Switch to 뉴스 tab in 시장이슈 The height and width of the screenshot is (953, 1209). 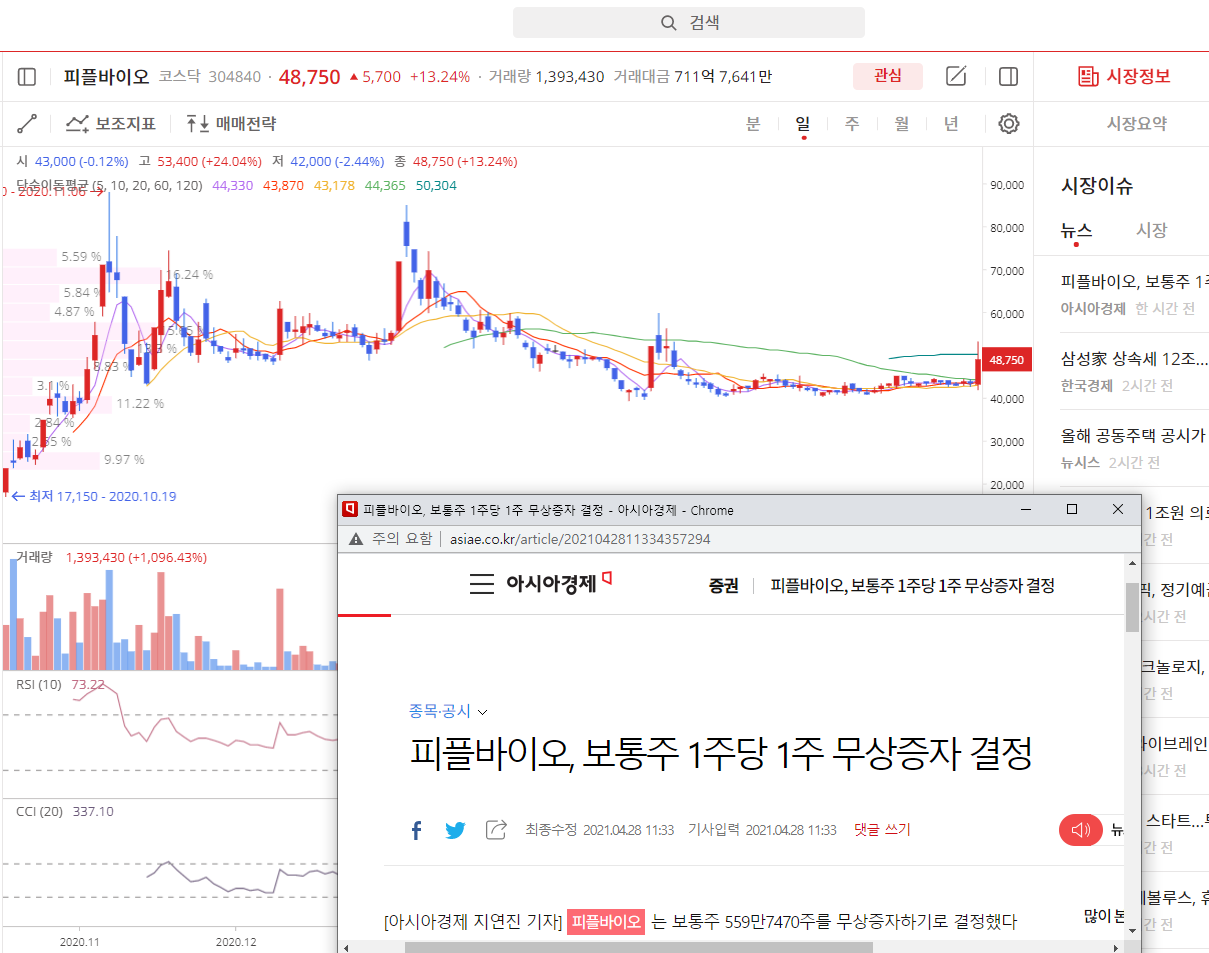(1076, 230)
